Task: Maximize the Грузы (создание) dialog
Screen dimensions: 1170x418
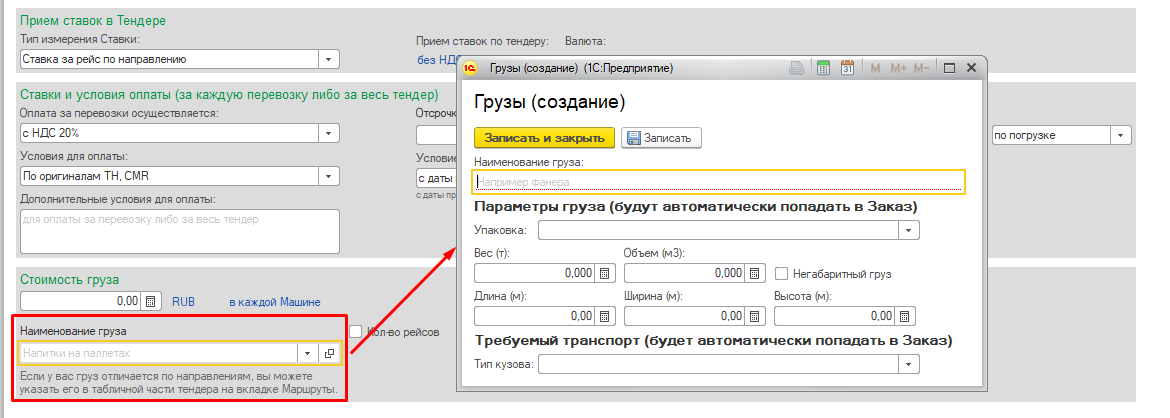Action: (950, 68)
